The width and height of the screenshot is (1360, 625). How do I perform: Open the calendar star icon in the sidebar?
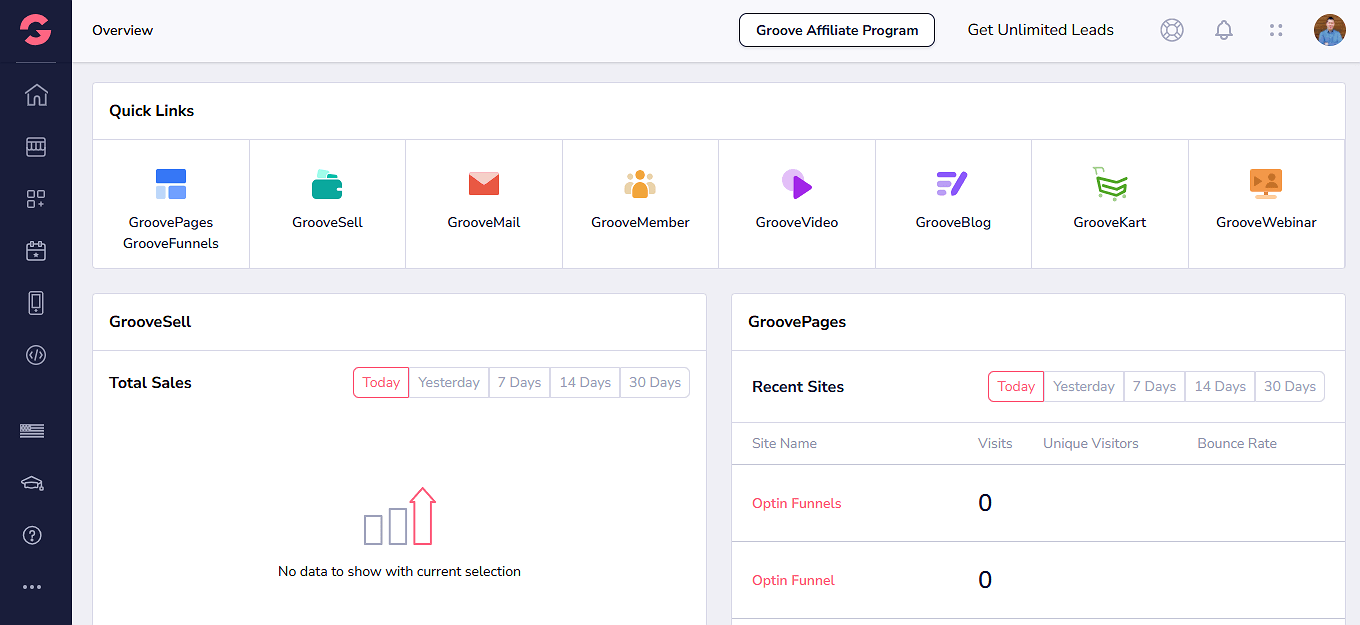36,251
